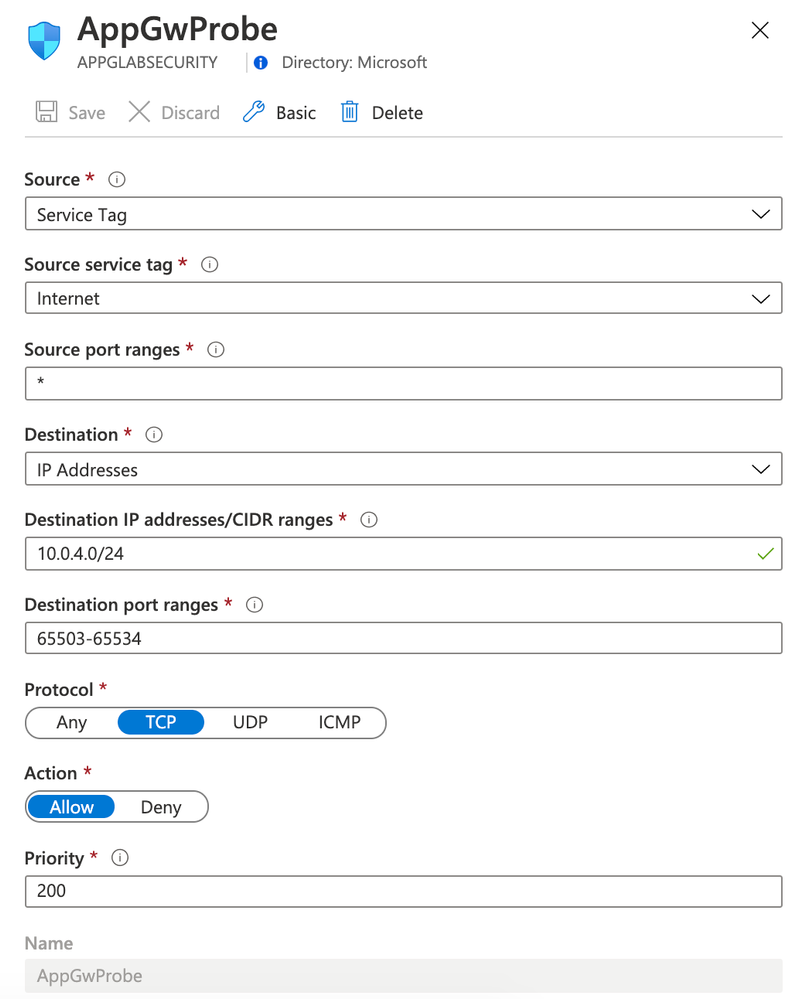Click the Priority input field

pyautogui.click(x=403, y=891)
